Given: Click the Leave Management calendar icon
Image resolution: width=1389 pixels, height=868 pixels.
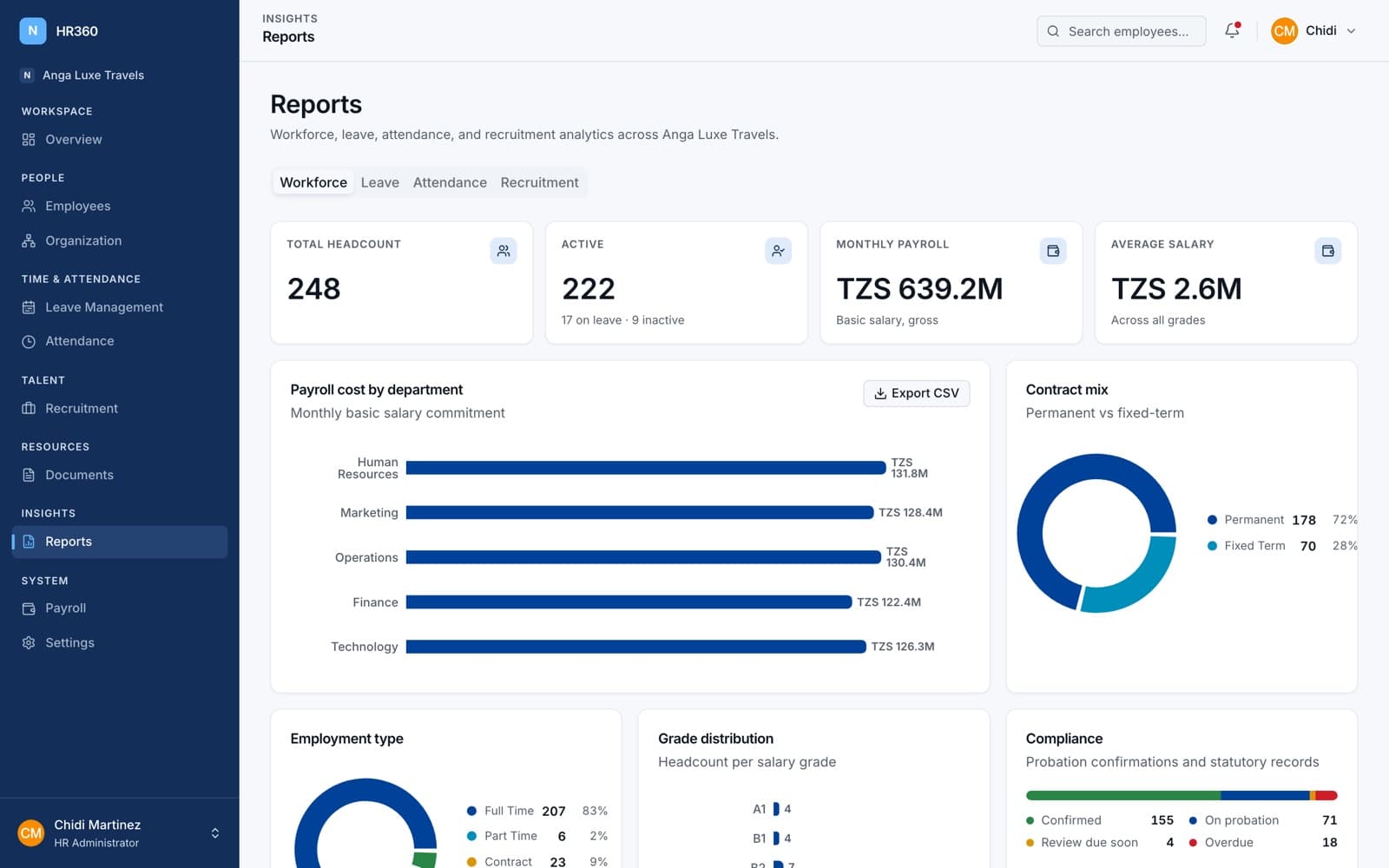Looking at the screenshot, I should tap(29, 307).
